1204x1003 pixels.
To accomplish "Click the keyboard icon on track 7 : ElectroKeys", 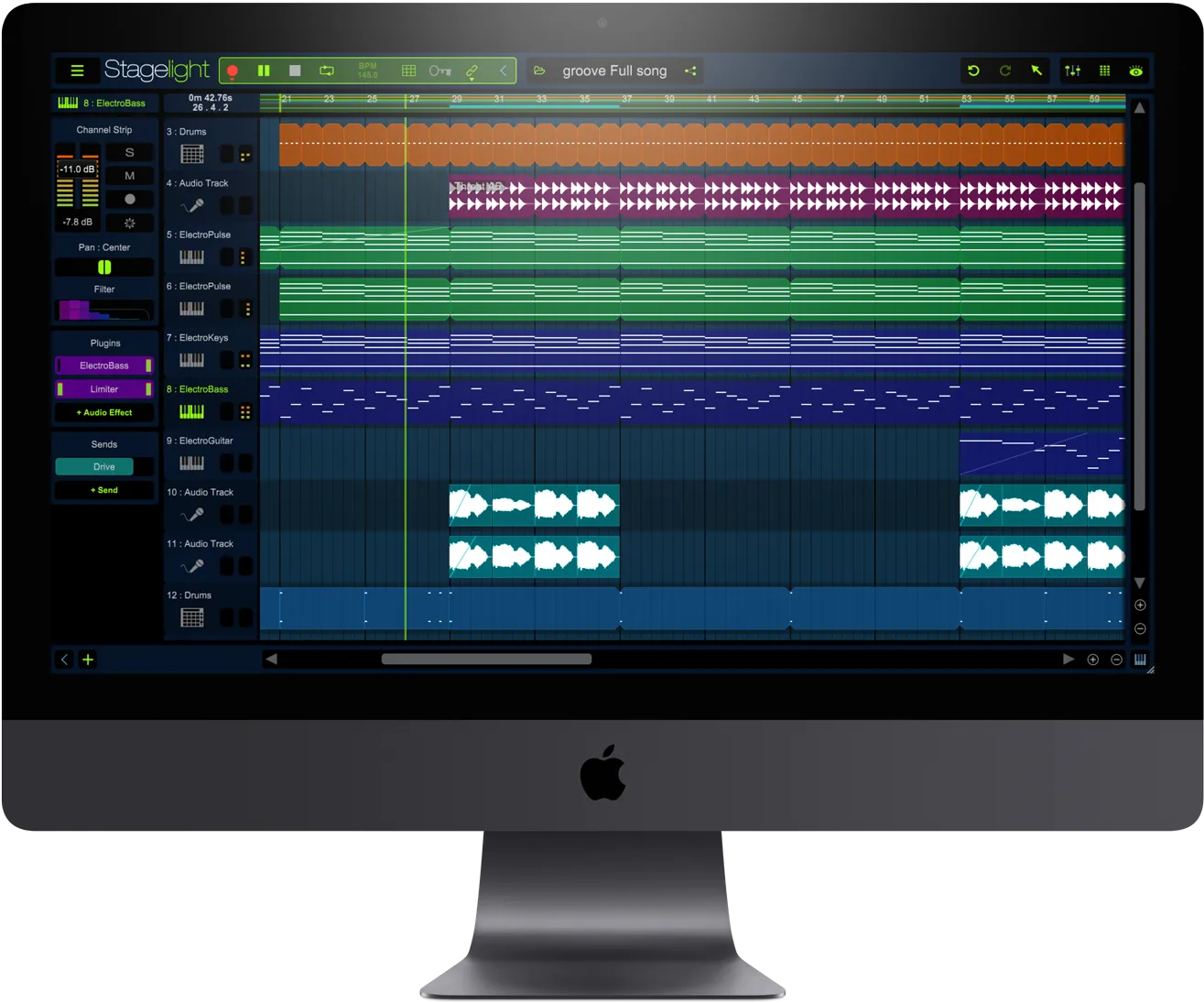I will [x=192, y=360].
